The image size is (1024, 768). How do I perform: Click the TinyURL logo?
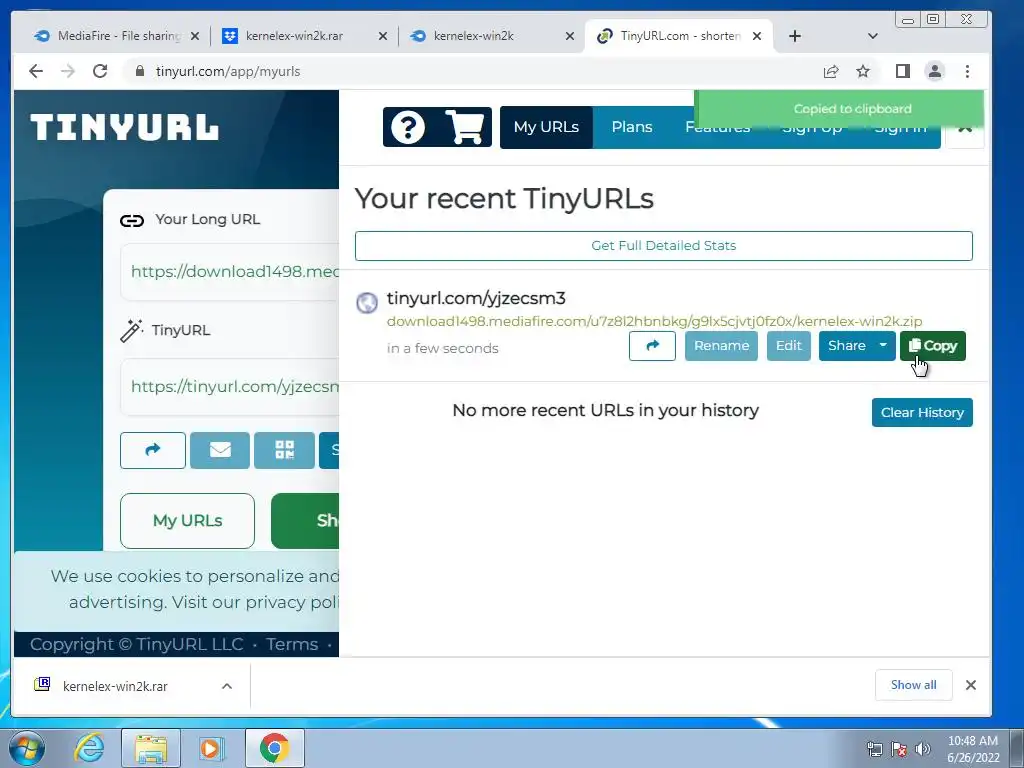pyautogui.click(x=124, y=127)
